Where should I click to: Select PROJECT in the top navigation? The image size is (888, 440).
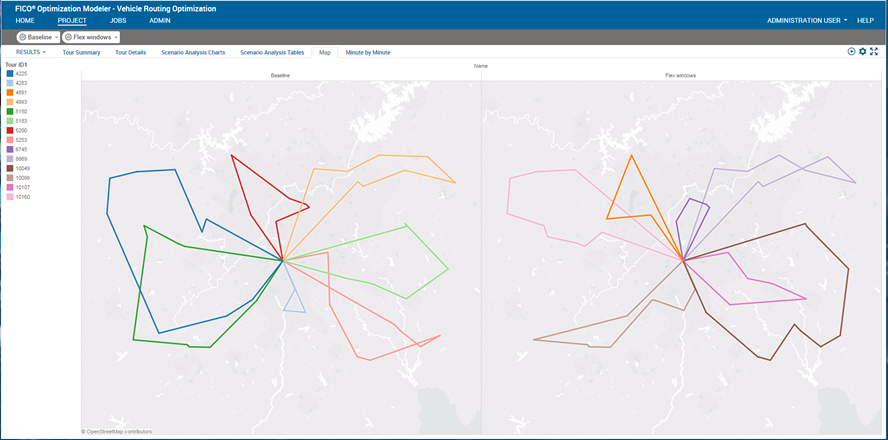pos(72,20)
